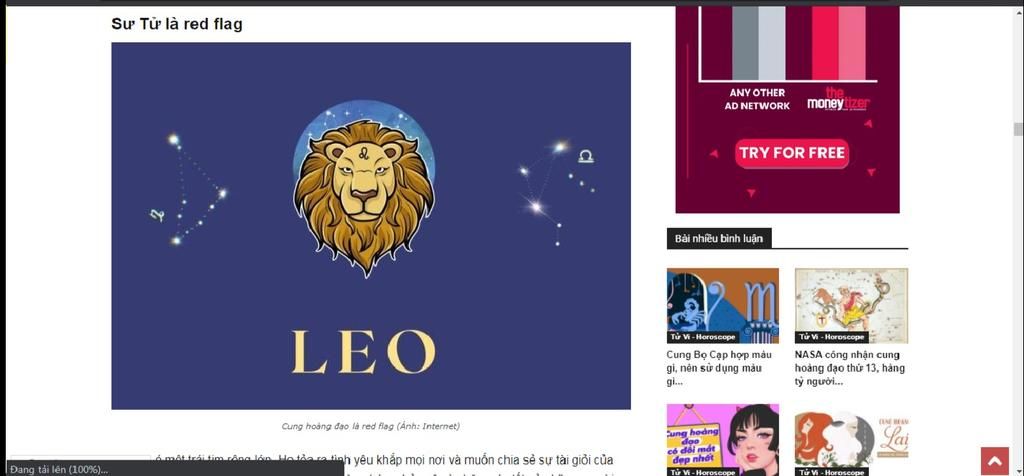Click Tử Vi - Horoscope tag on NASA thumbnail

point(831,337)
